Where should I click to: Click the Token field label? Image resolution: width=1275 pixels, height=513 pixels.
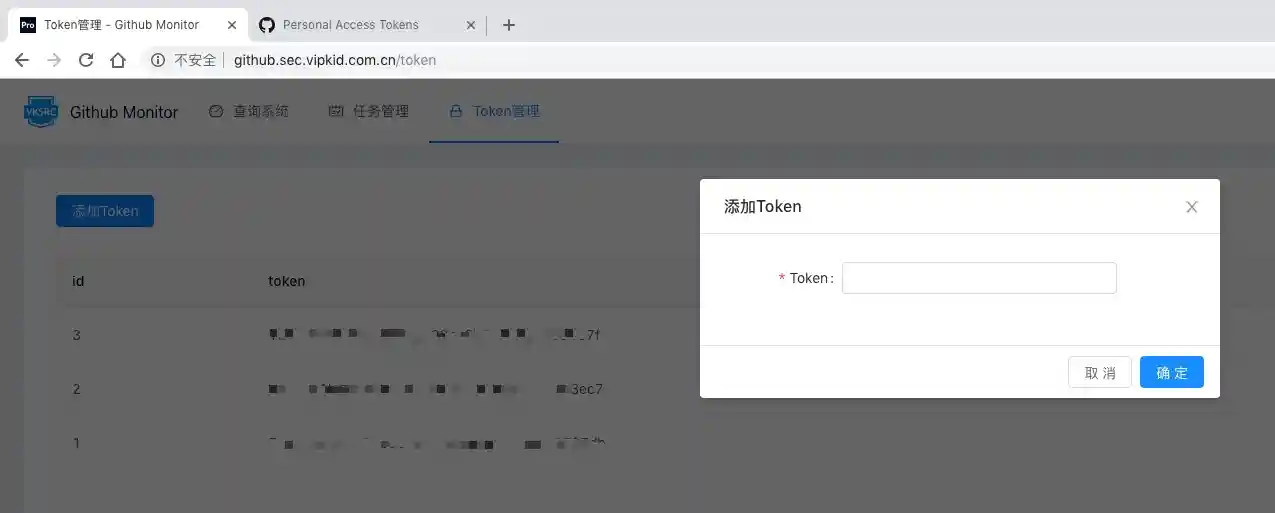(811, 278)
